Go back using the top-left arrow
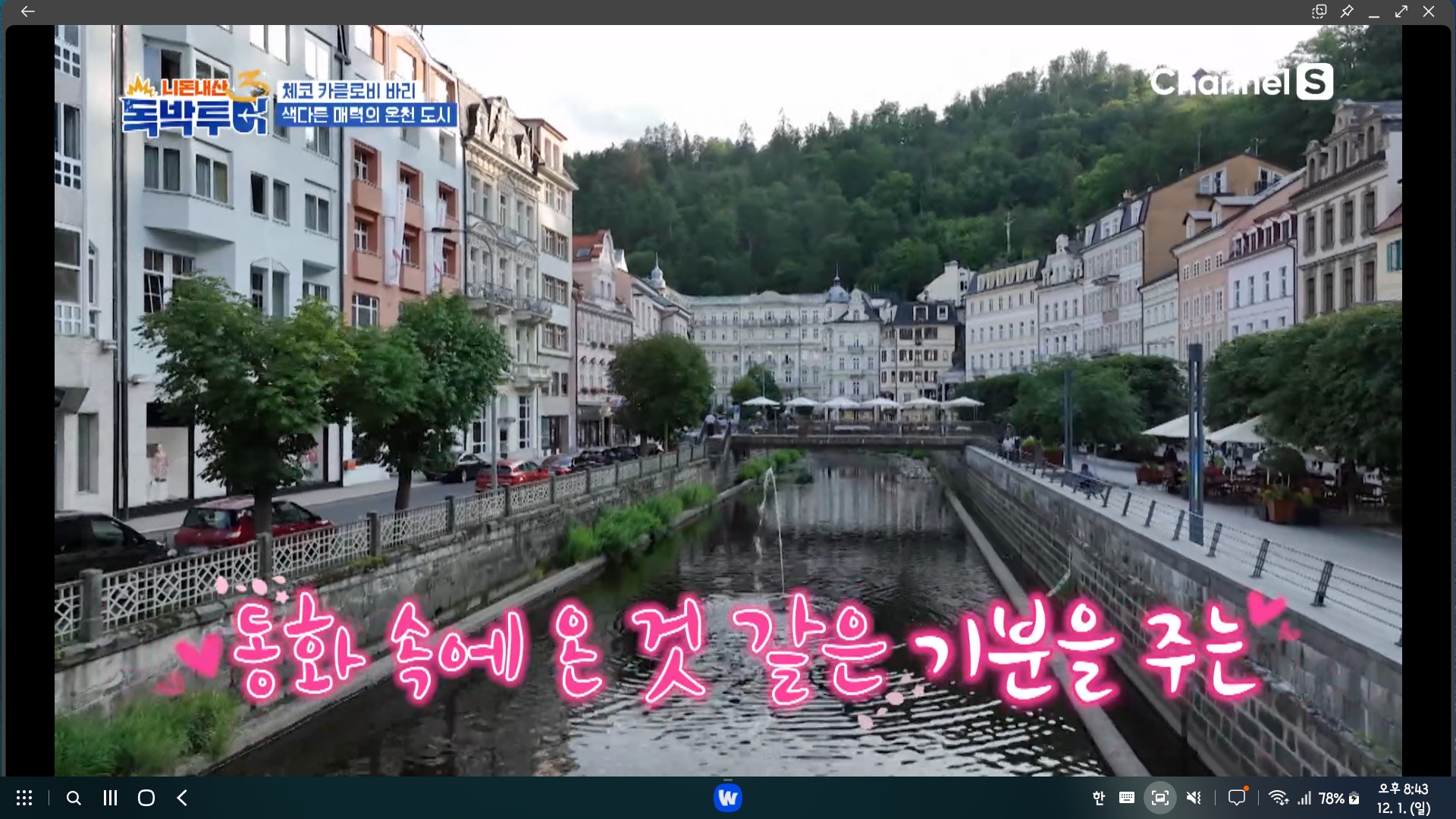The image size is (1456, 819). [28, 11]
